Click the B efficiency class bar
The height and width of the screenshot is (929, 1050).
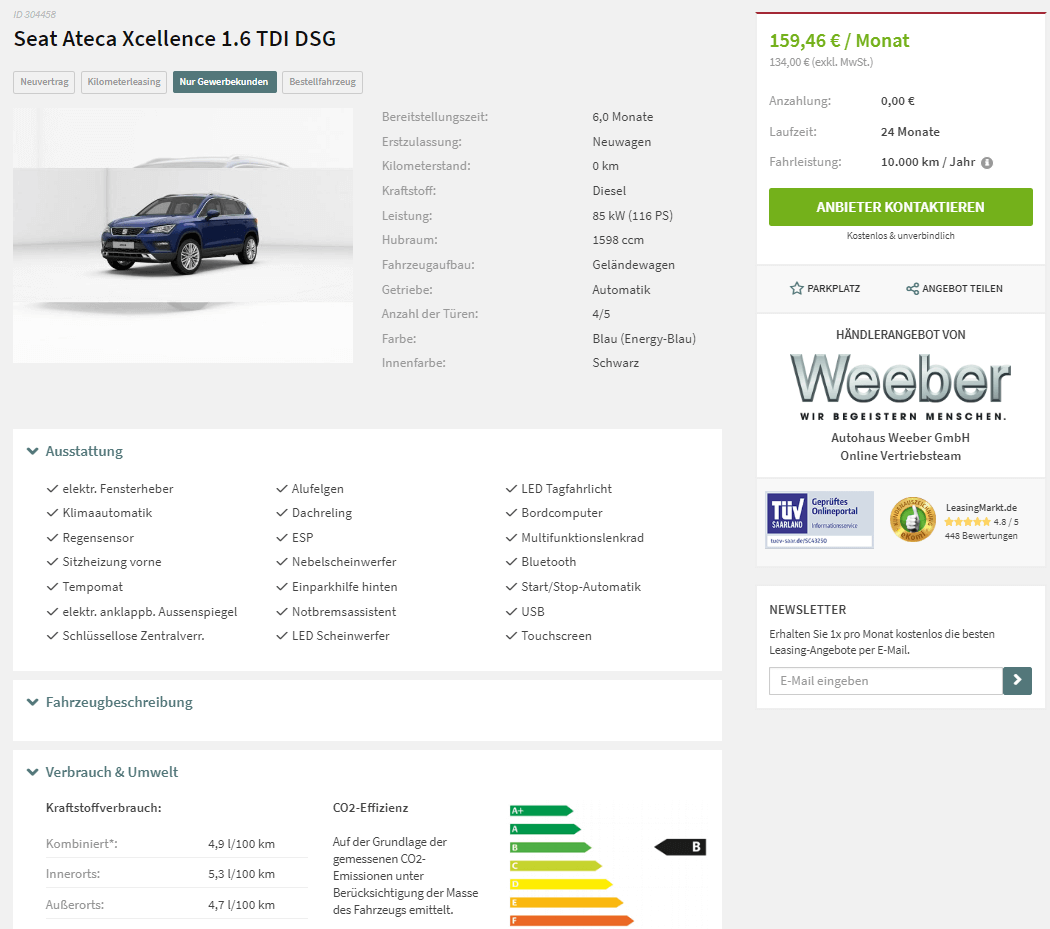point(550,847)
